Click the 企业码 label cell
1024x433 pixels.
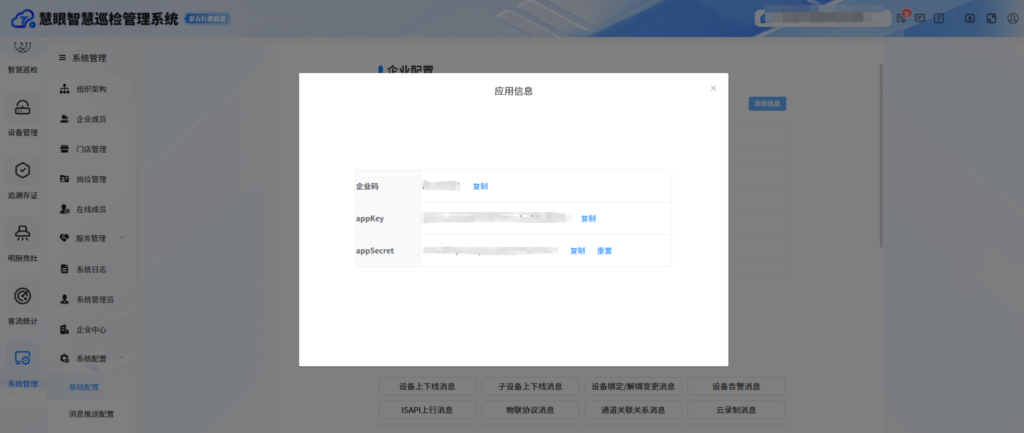tap(388, 186)
